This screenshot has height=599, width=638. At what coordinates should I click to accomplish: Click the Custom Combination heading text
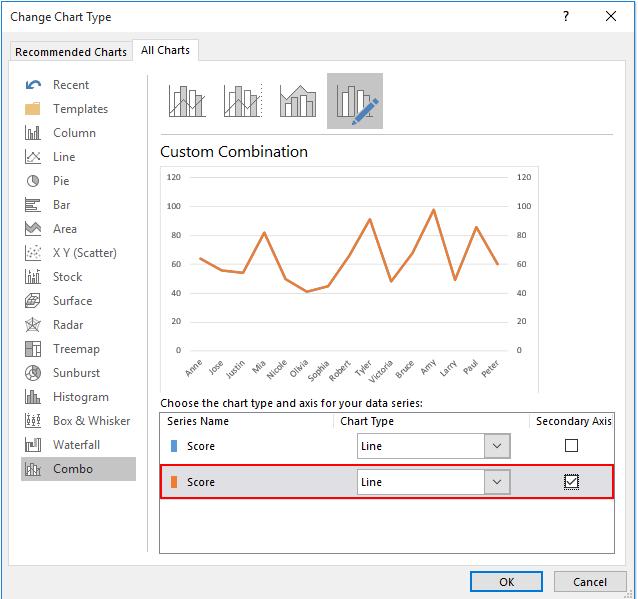tap(234, 152)
